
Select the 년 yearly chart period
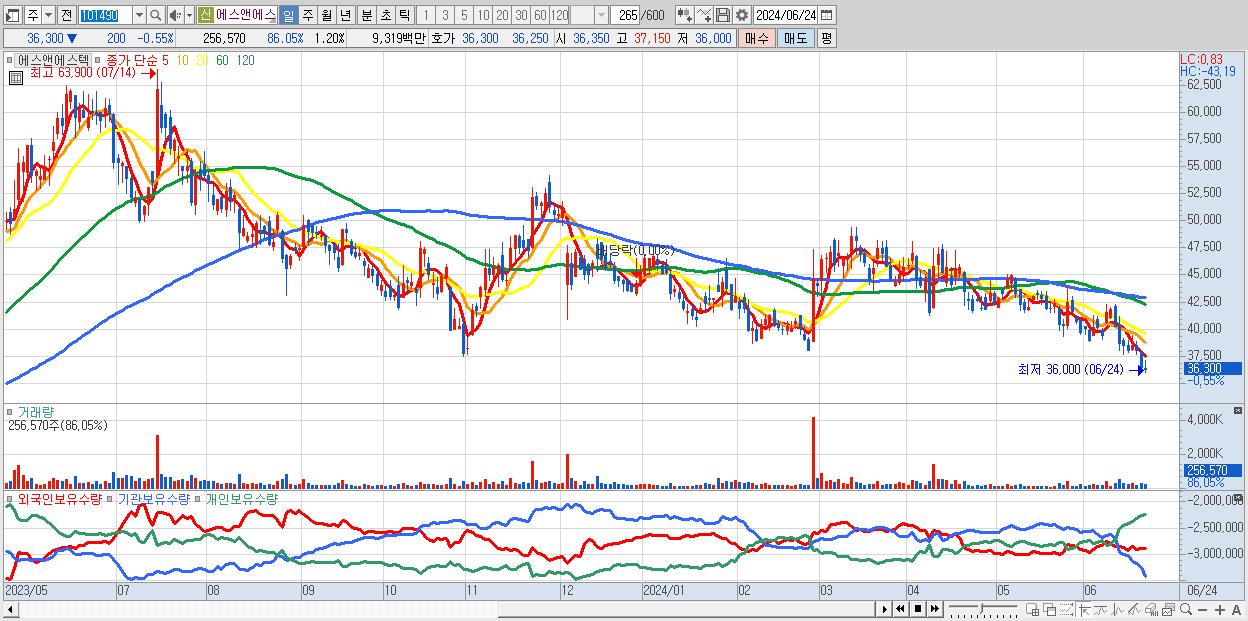tap(345, 16)
